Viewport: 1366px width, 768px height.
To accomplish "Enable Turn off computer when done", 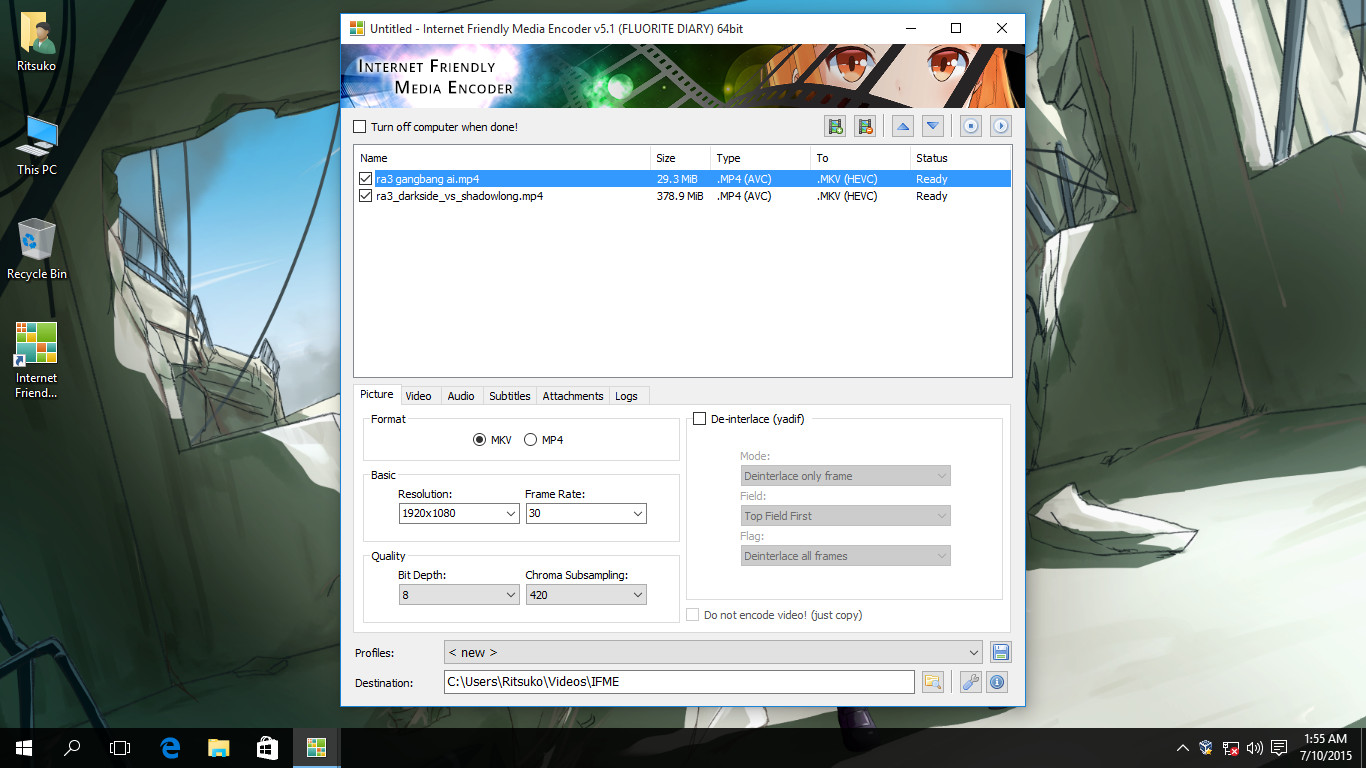I will (x=360, y=127).
